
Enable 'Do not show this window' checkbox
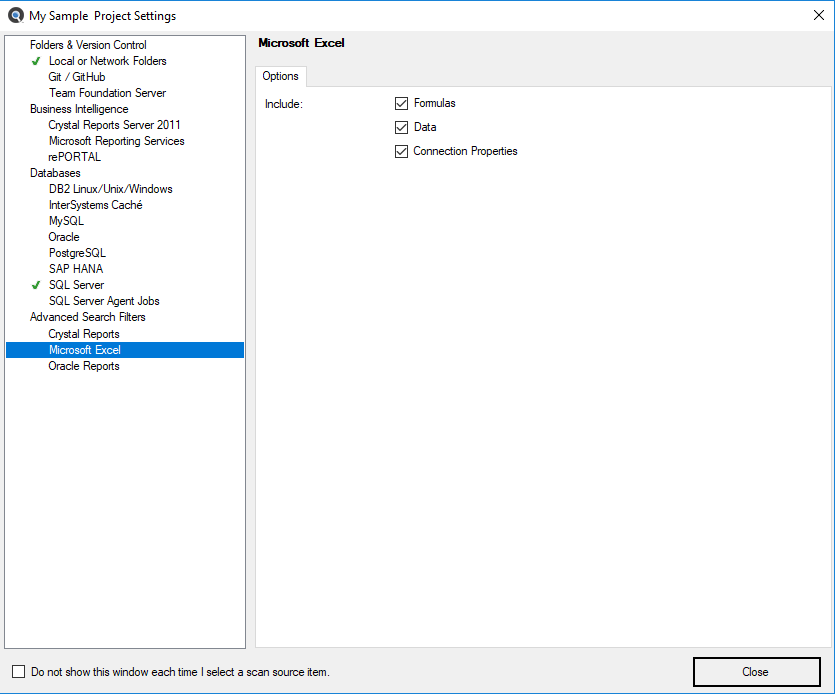click(19, 672)
